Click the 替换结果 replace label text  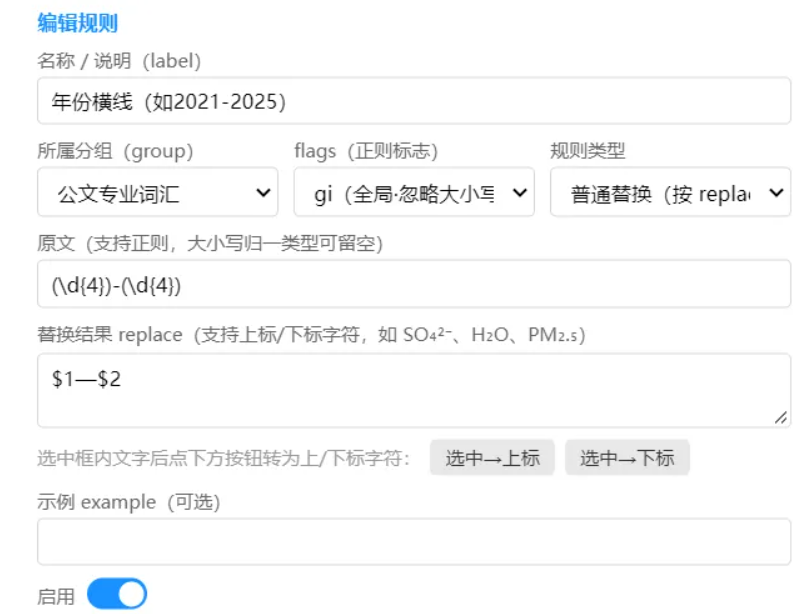[x=311, y=335]
